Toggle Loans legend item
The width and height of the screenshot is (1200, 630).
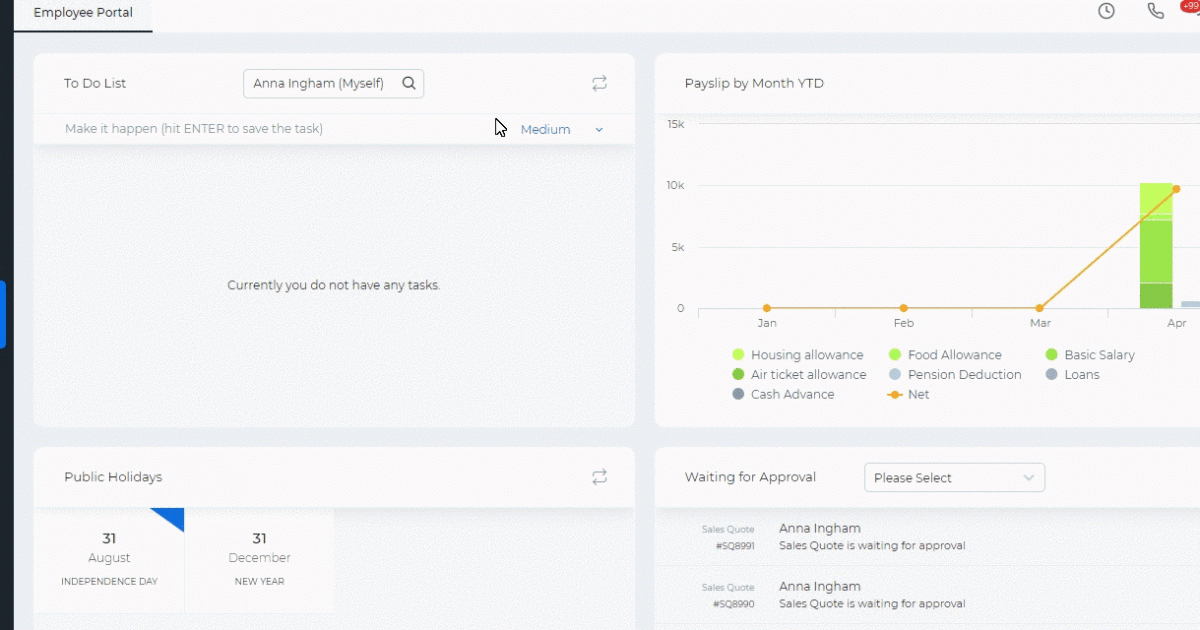click(x=1072, y=375)
